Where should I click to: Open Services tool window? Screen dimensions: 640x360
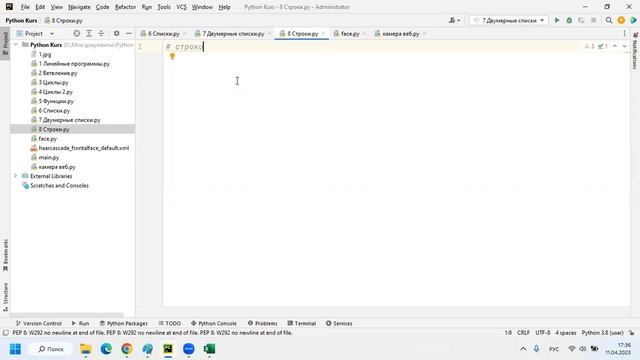[x=339, y=323]
